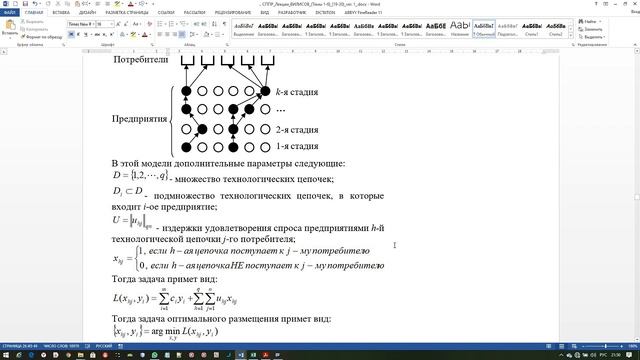640x360 pixels.
Task: Toggle subscript formatting
Action: click(x=104, y=34)
